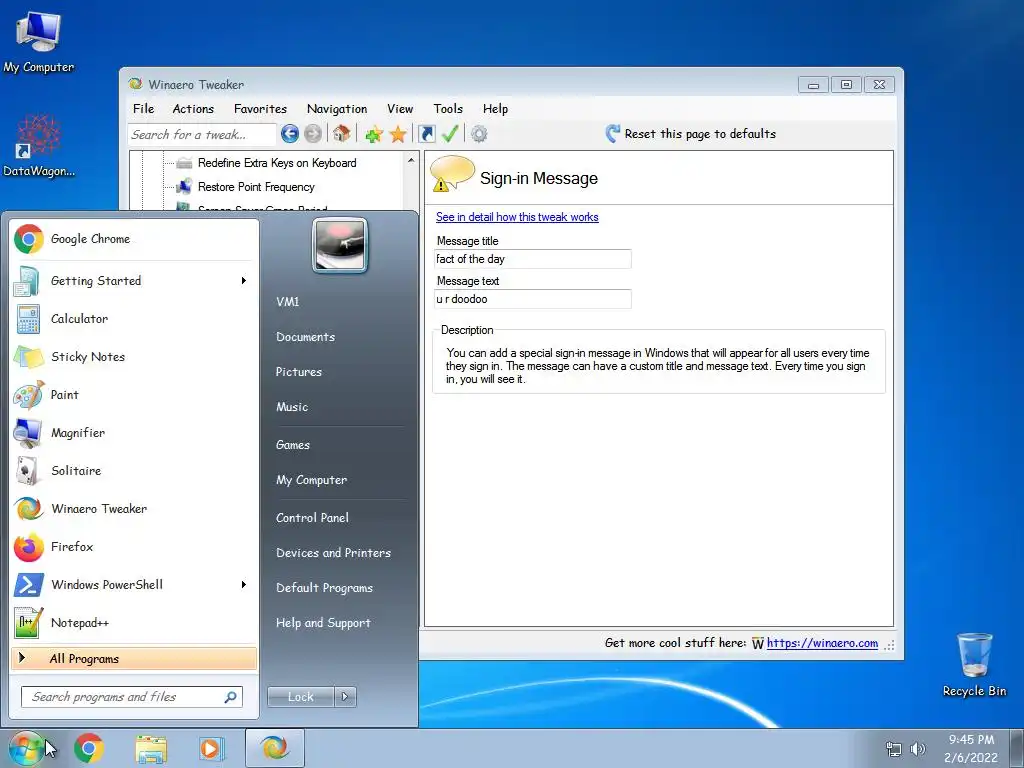The image size is (1024, 768).
Task: Open Music from Start menu
Action: click(292, 407)
